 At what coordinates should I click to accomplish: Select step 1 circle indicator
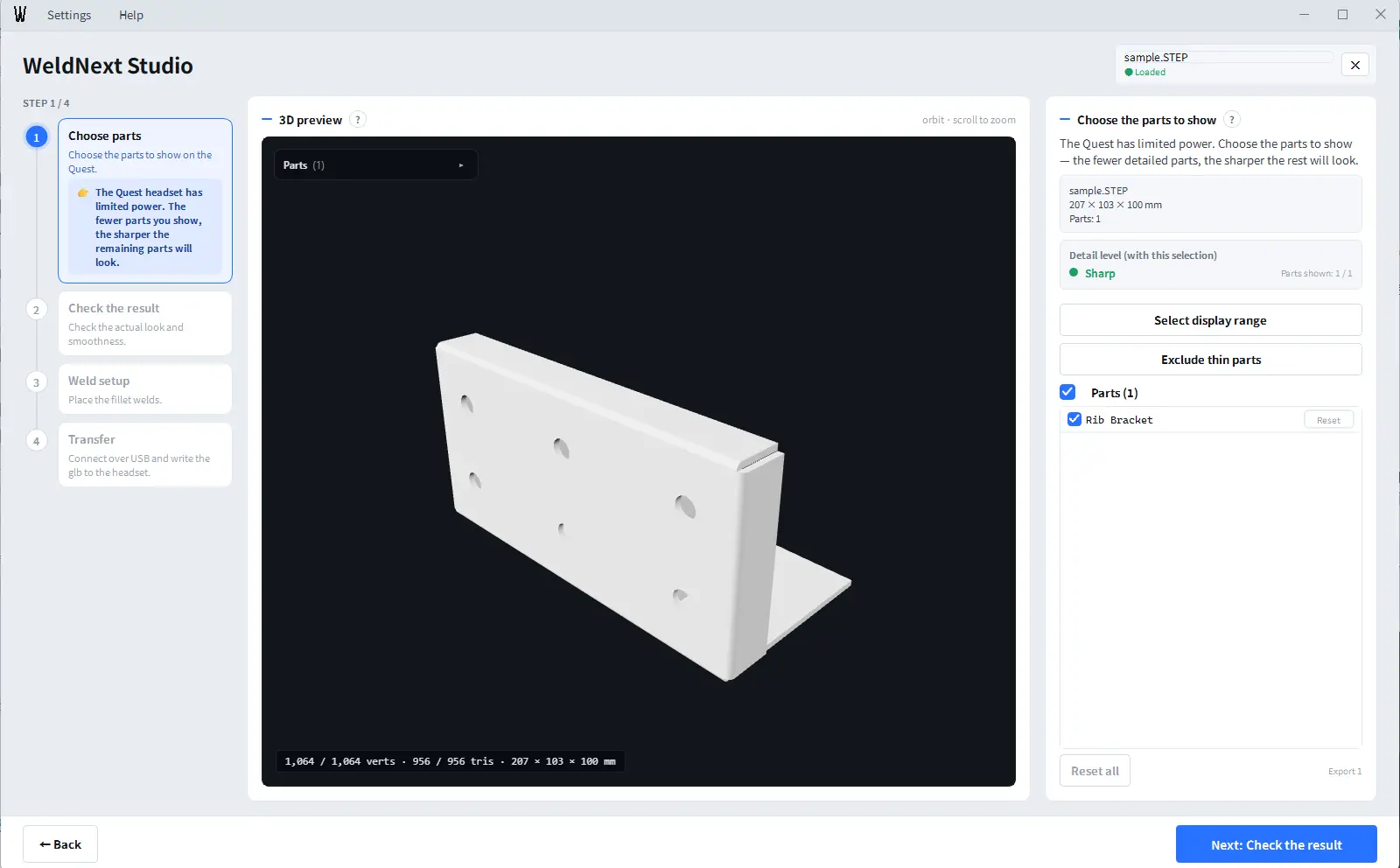coord(36,137)
